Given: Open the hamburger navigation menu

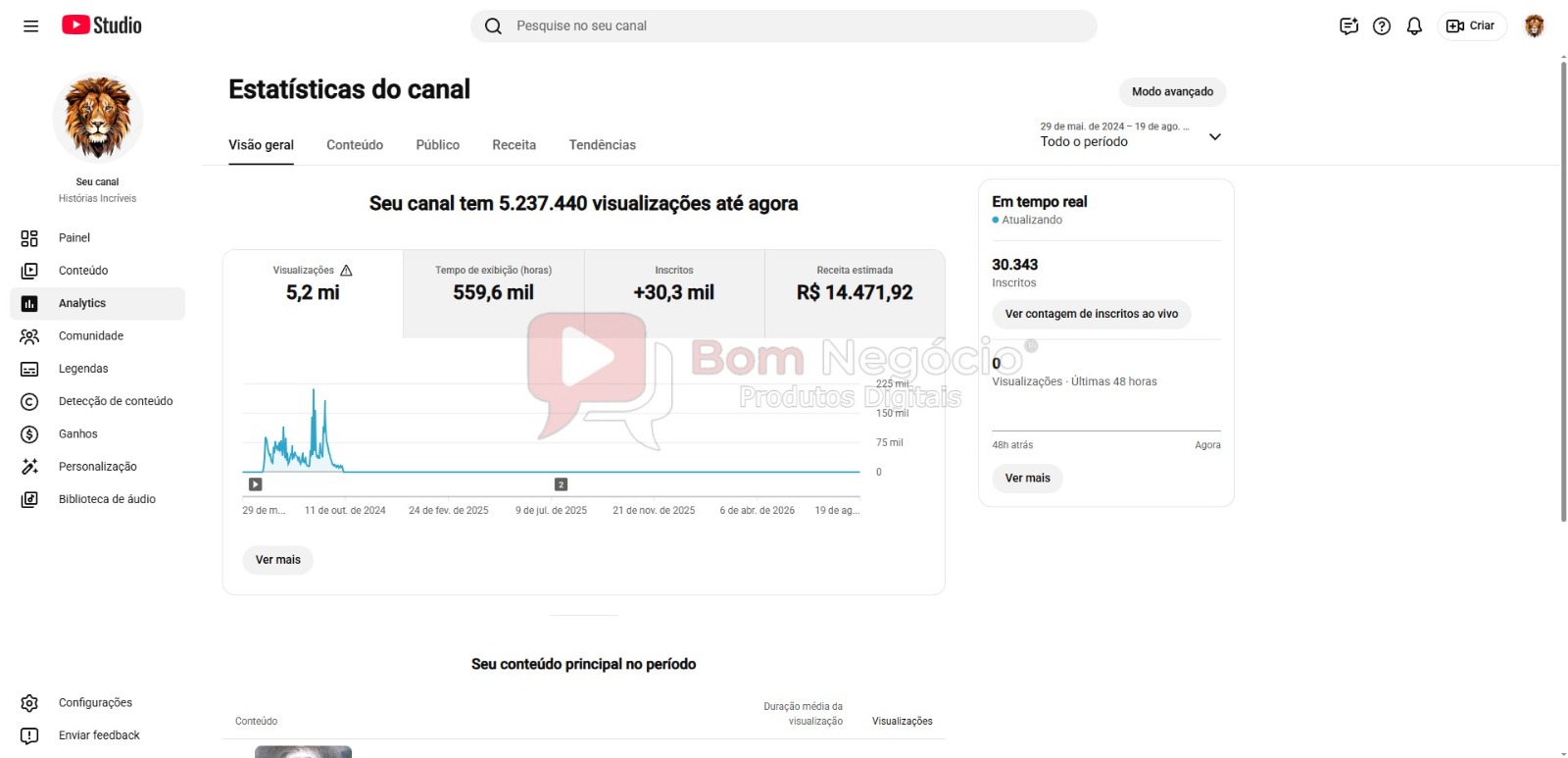Looking at the screenshot, I should (x=30, y=26).
